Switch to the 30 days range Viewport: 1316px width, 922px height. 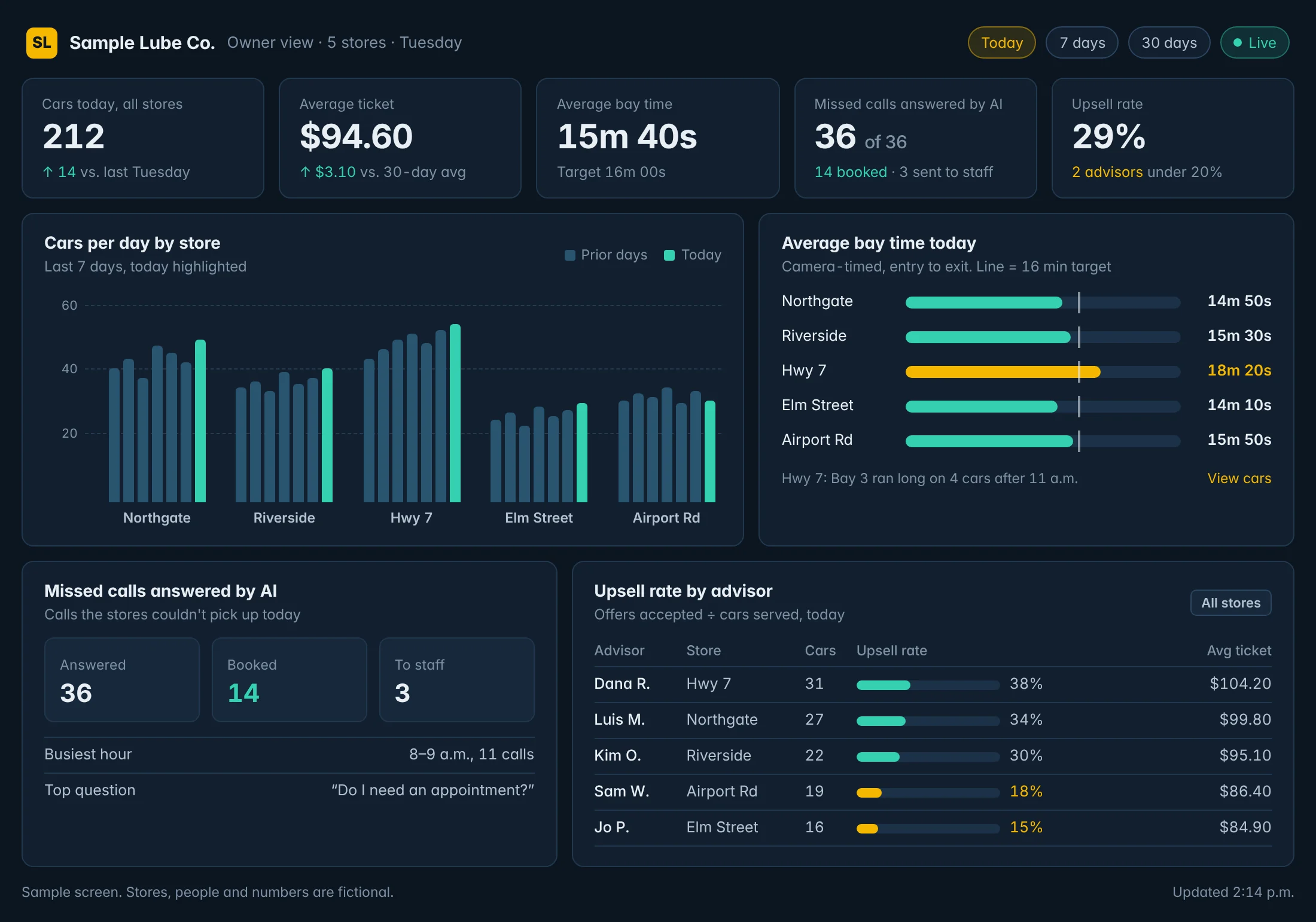pyautogui.click(x=1169, y=43)
